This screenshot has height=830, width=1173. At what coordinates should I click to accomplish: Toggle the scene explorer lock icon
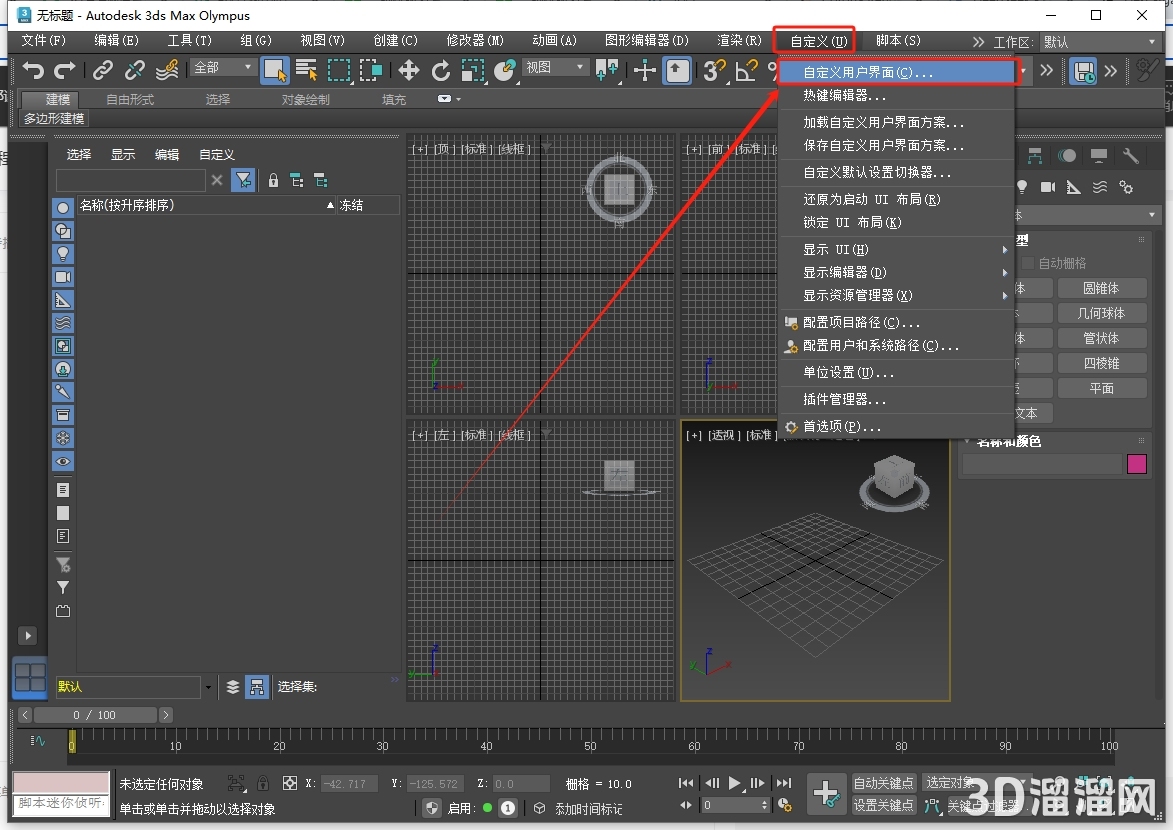273,180
